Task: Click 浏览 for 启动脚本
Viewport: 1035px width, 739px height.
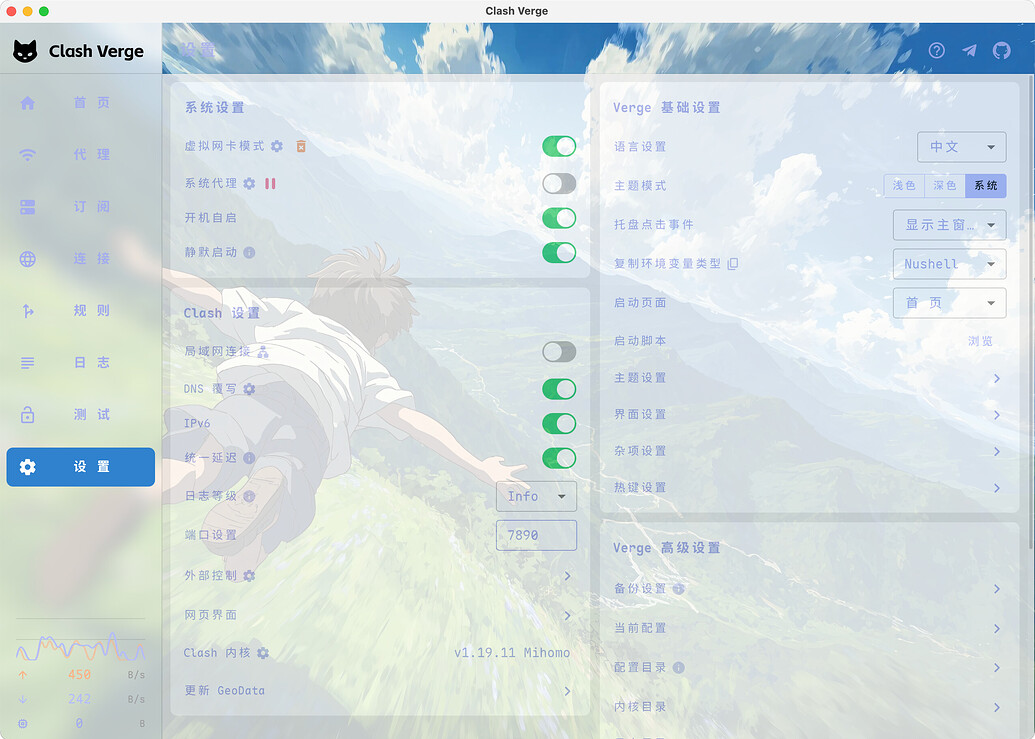Action: 980,341
